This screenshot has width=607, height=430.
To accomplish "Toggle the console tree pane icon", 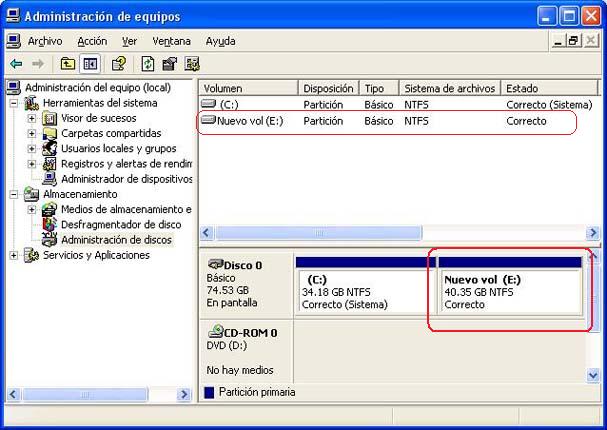I will (x=90, y=63).
